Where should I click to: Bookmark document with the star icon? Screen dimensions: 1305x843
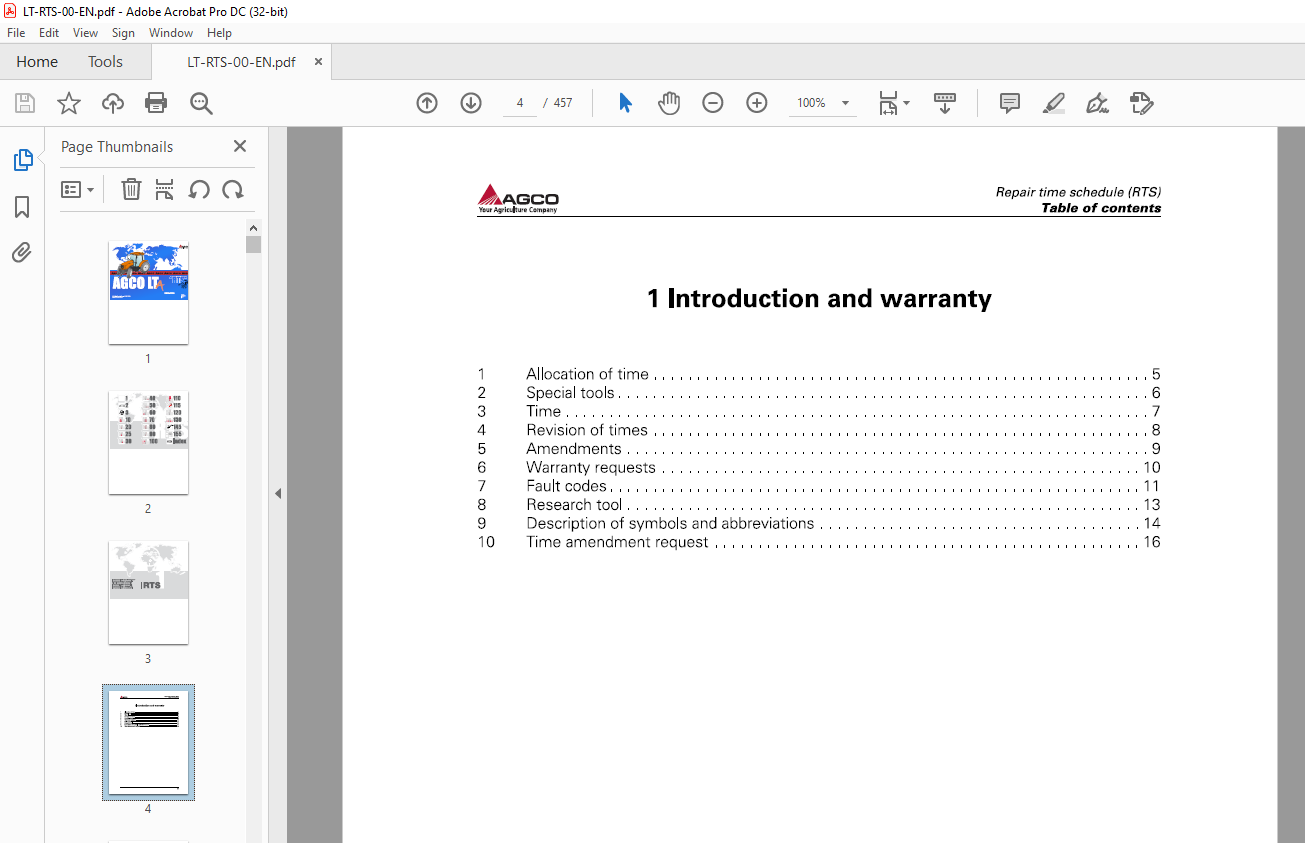[x=68, y=103]
